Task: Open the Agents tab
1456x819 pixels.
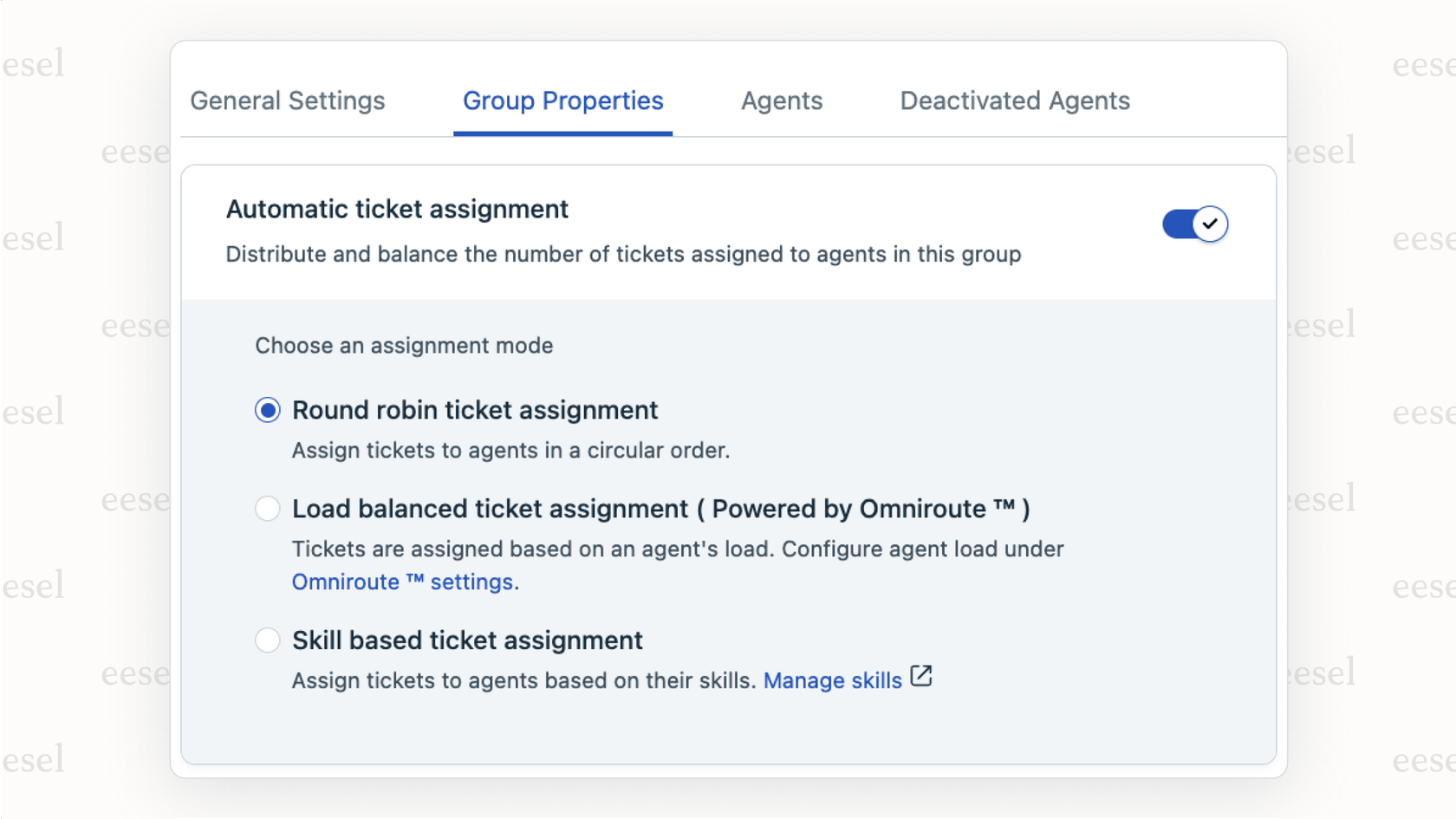Action: pos(781,101)
